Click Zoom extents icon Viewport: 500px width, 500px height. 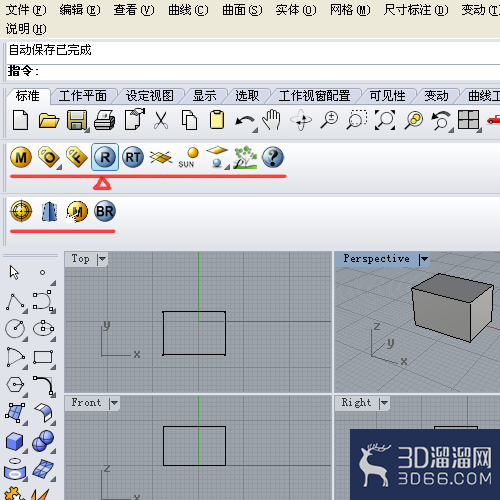(385, 120)
